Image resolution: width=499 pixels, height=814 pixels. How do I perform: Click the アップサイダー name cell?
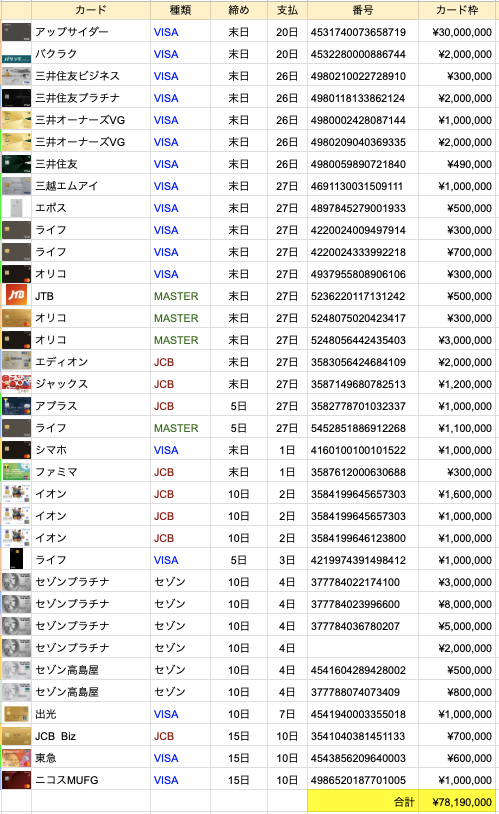point(91,32)
